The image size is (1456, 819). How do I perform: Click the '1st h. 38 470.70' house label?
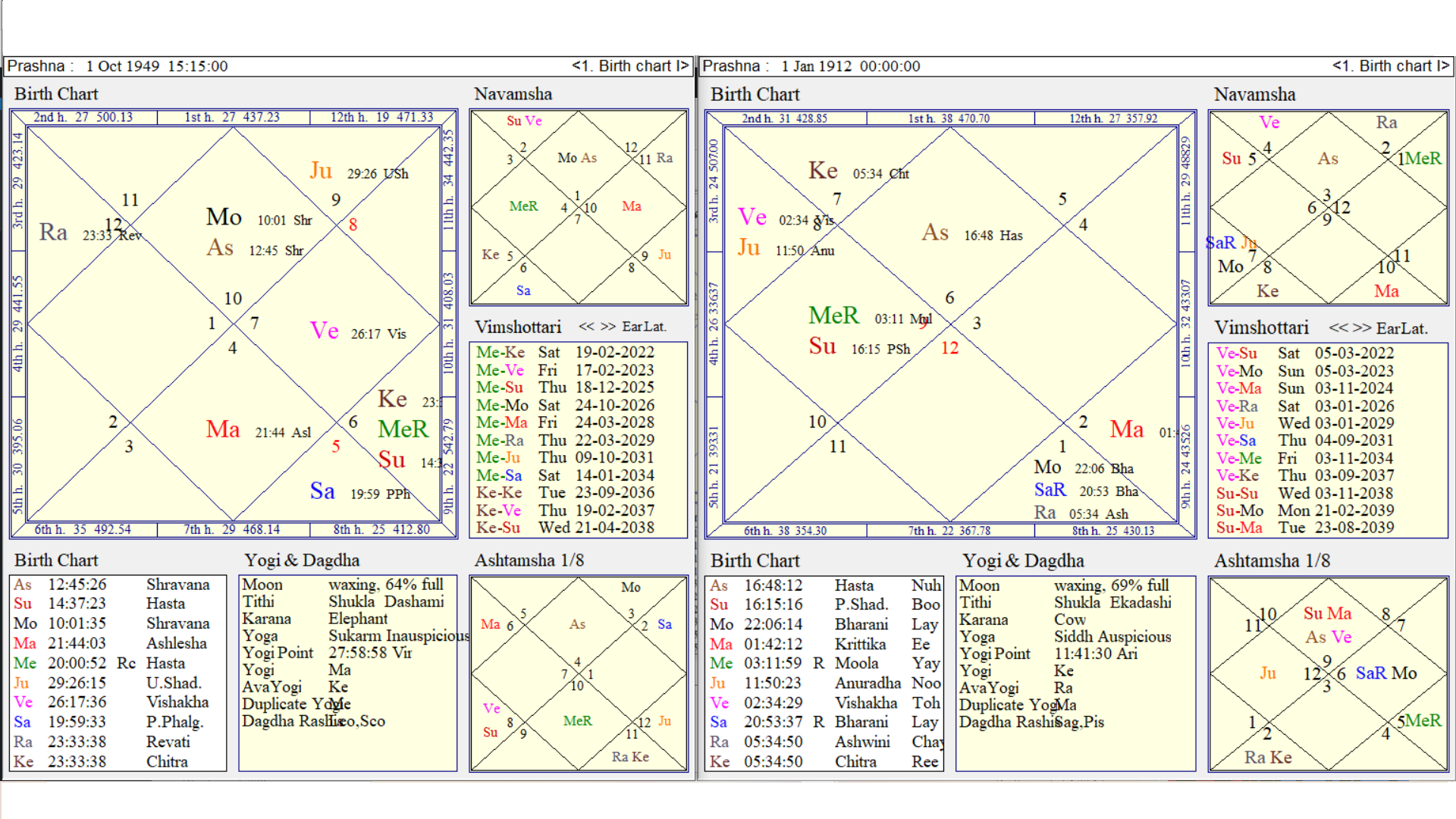pos(949,118)
